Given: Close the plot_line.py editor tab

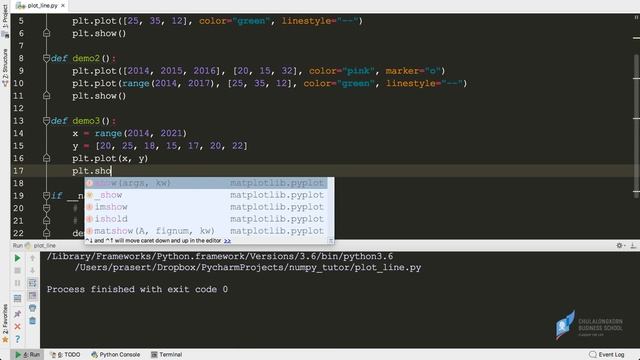Looking at the screenshot, I should tap(63, 6).
